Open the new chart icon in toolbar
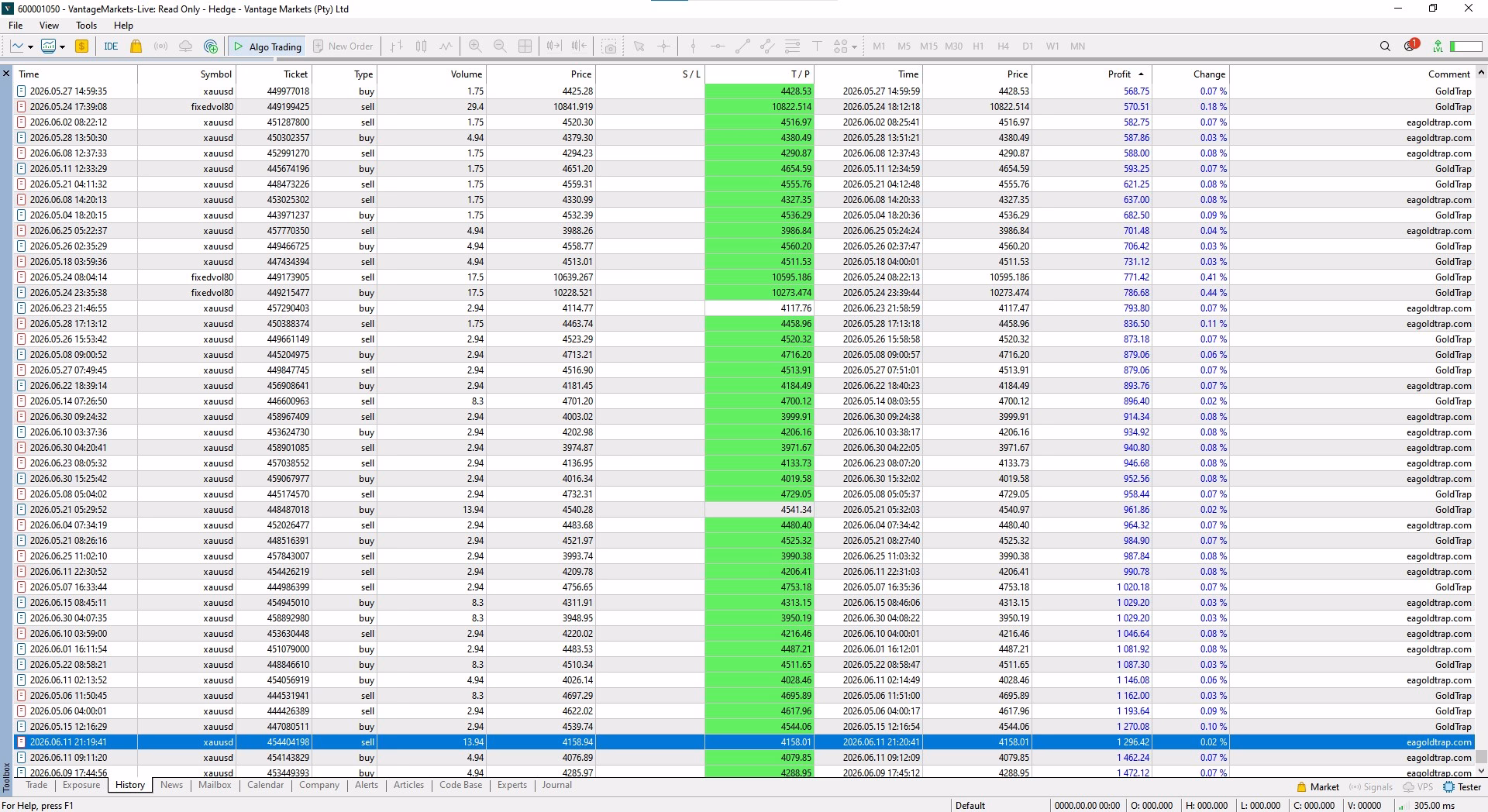This screenshot has width=1488, height=812. [17, 46]
